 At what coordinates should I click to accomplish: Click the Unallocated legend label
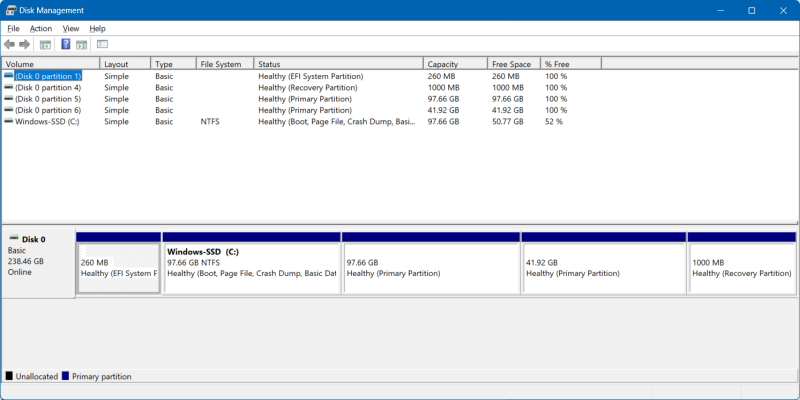tap(37, 377)
